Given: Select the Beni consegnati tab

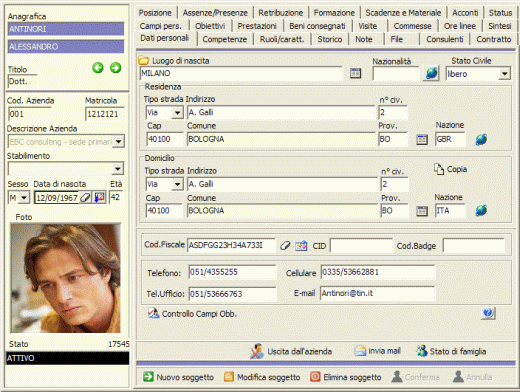Looking at the screenshot, I should point(317,26).
